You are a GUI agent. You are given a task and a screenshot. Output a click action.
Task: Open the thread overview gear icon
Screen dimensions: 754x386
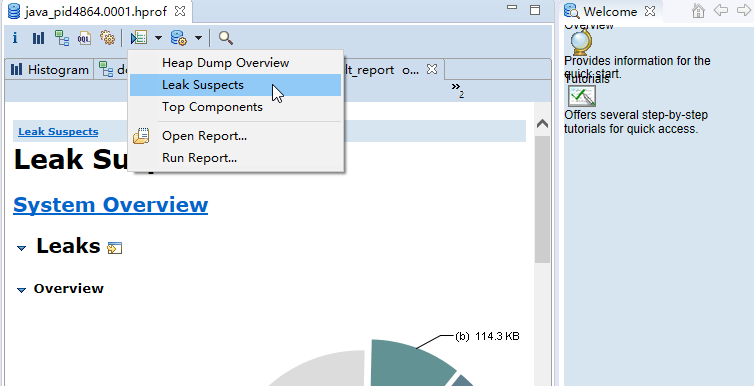107,38
